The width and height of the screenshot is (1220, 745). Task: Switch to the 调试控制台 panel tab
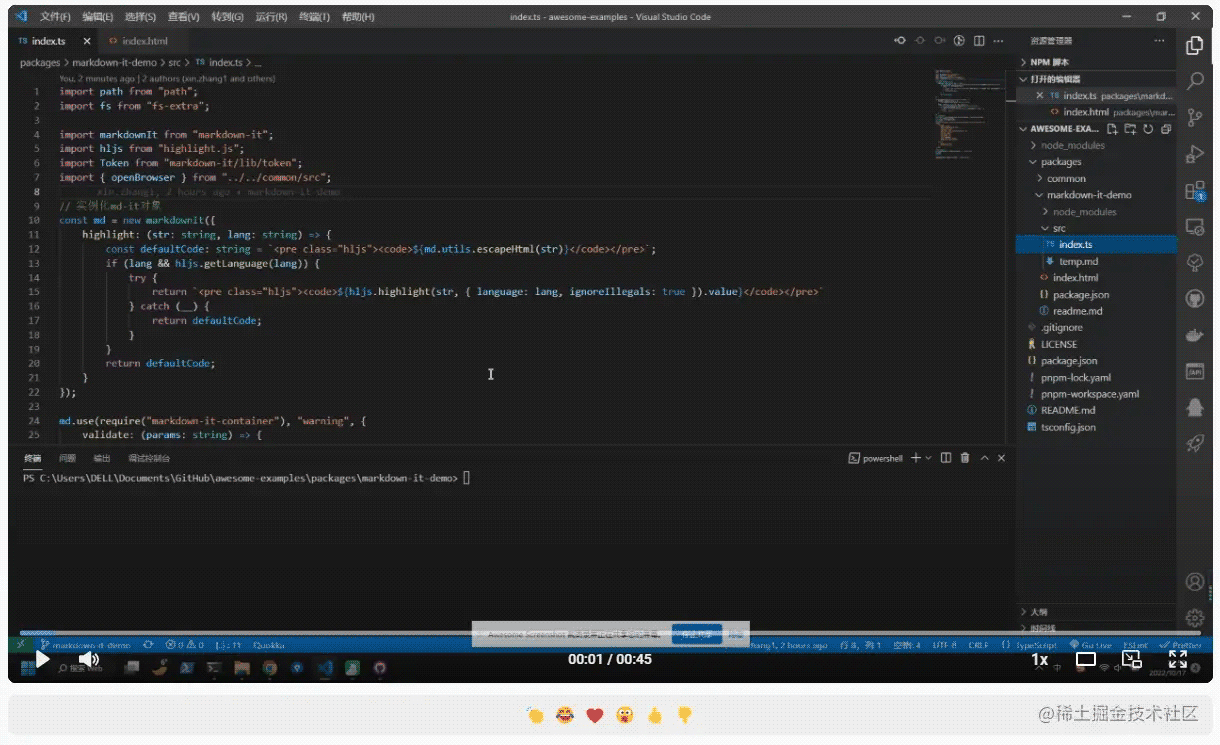click(149, 458)
